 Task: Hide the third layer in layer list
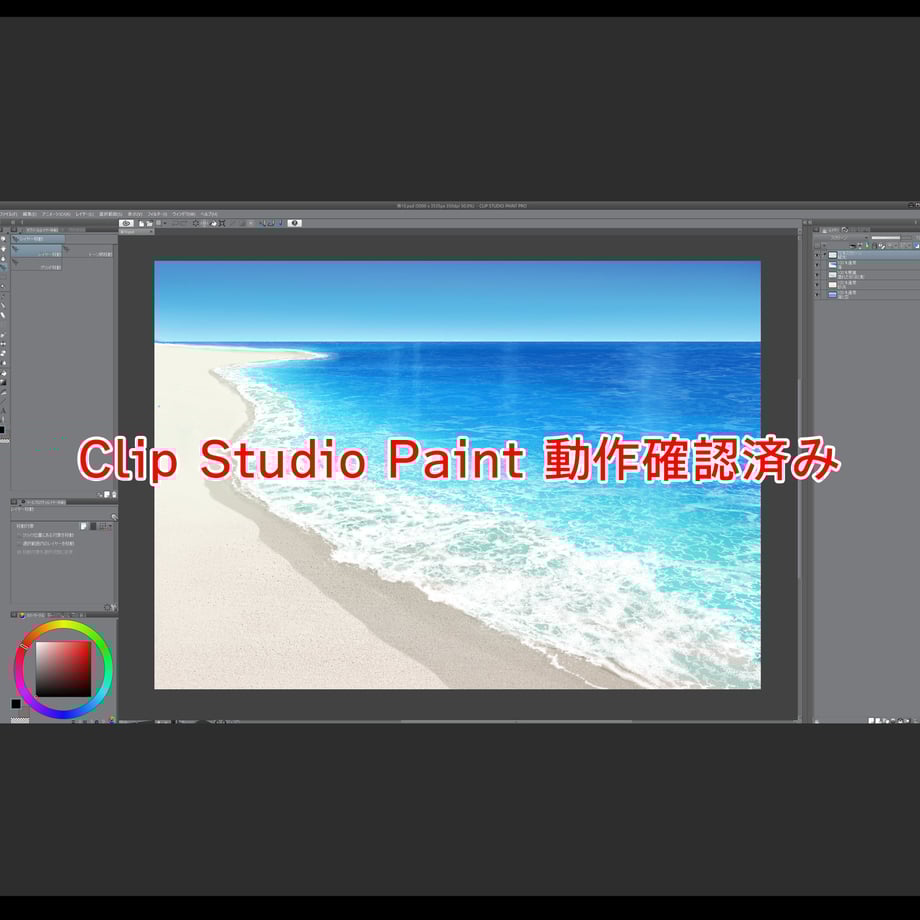point(817,275)
